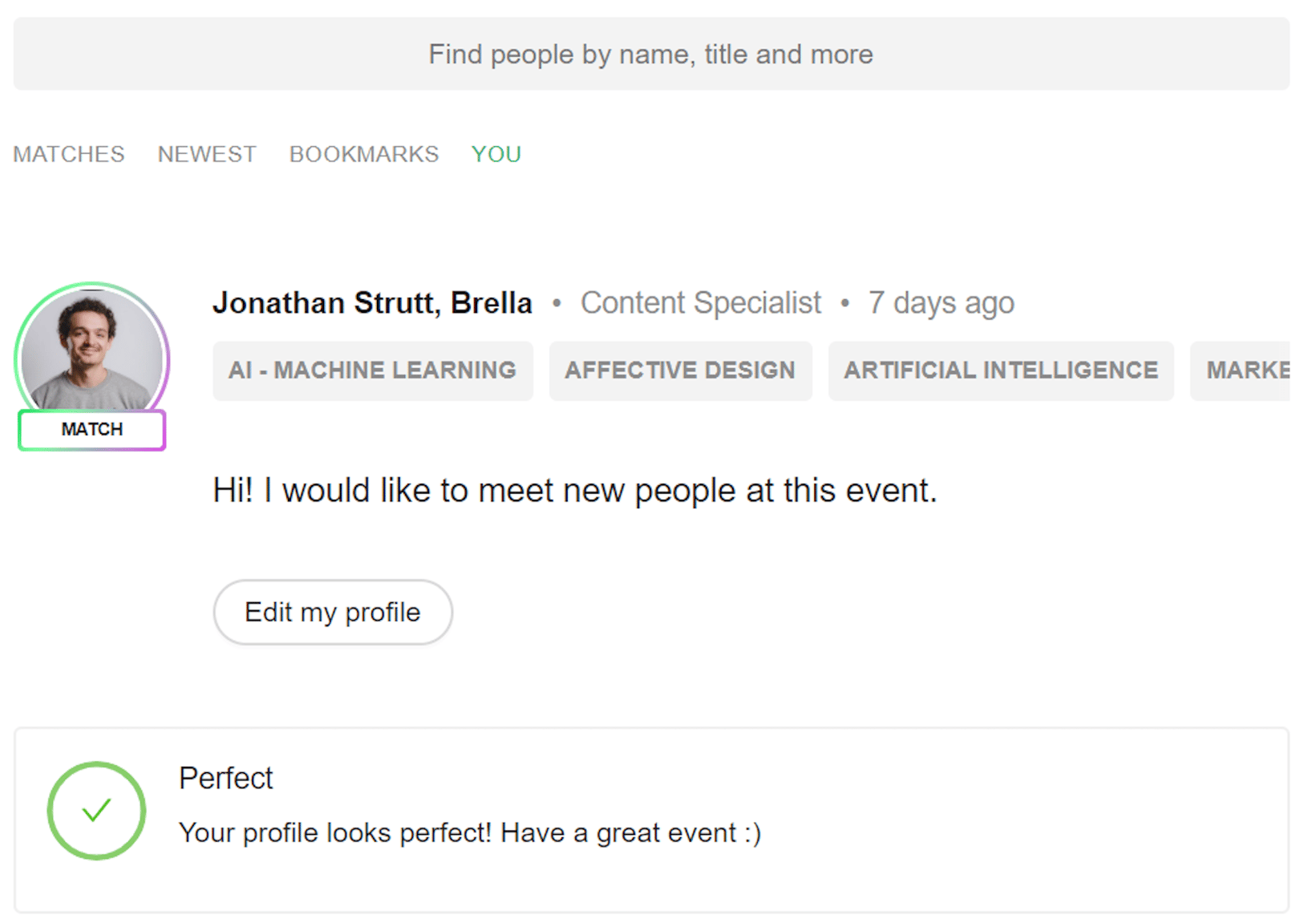Click the people search field

tap(650, 54)
